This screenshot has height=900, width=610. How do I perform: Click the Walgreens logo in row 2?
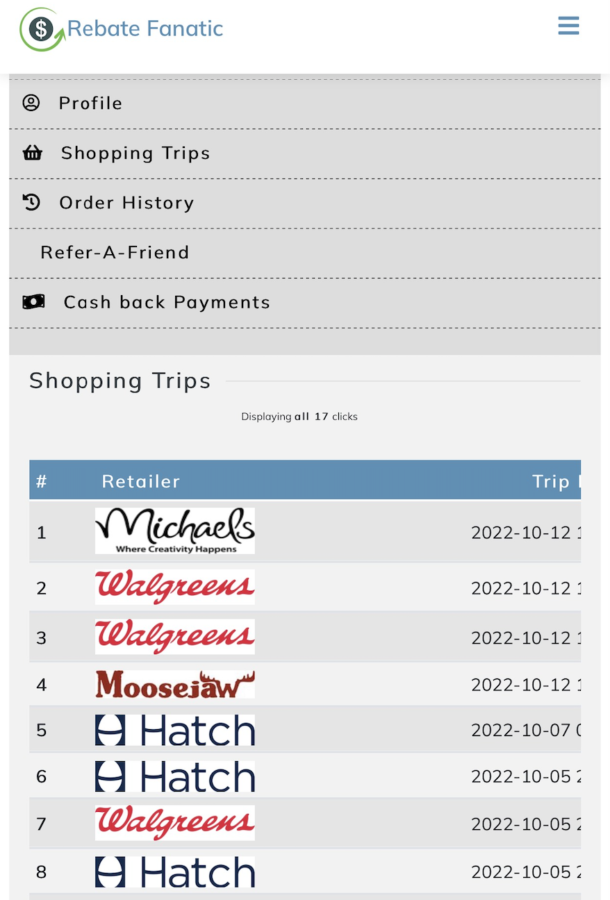click(x=174, y=587)
